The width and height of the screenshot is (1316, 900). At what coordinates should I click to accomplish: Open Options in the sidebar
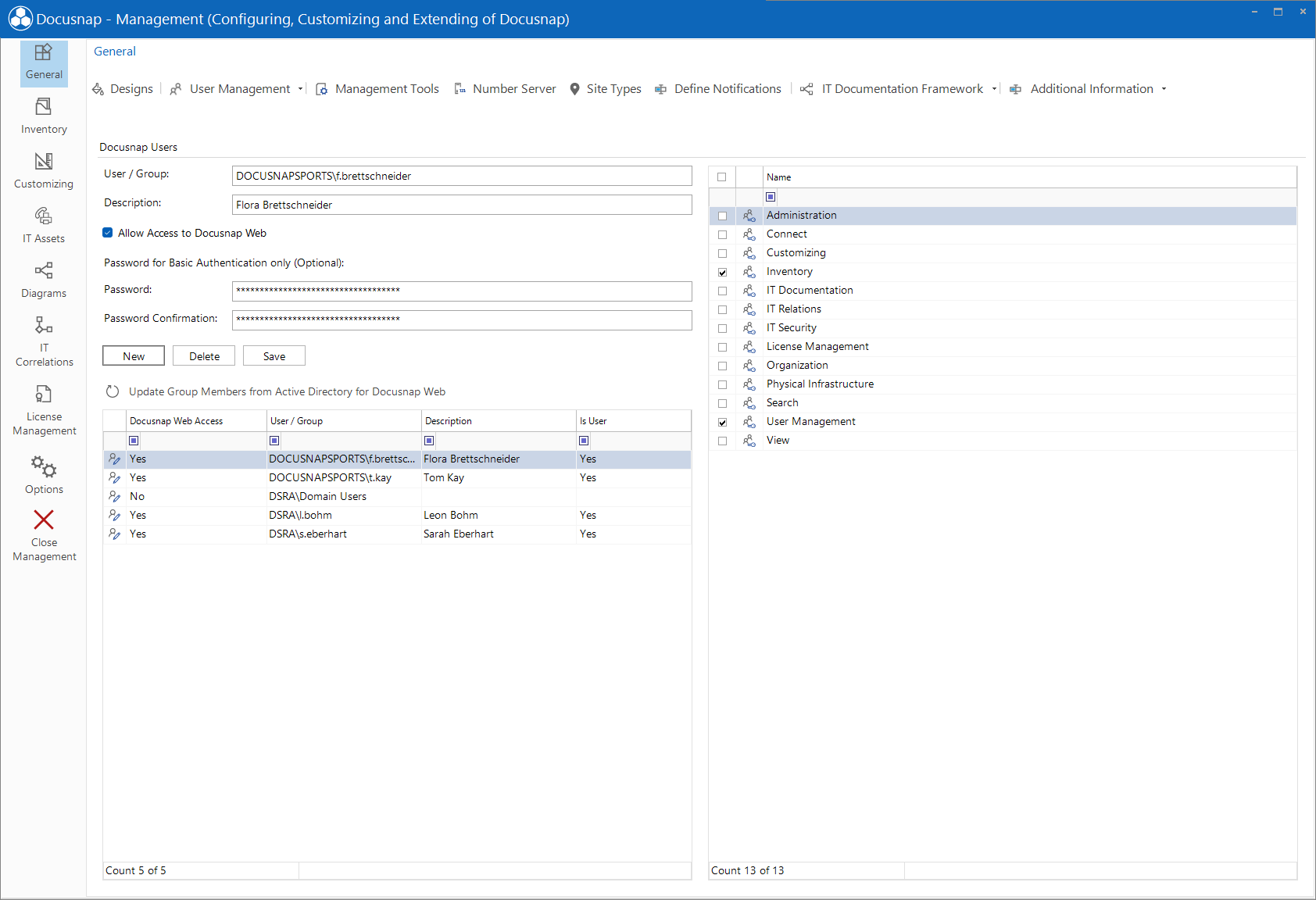[x=44, y=474]
